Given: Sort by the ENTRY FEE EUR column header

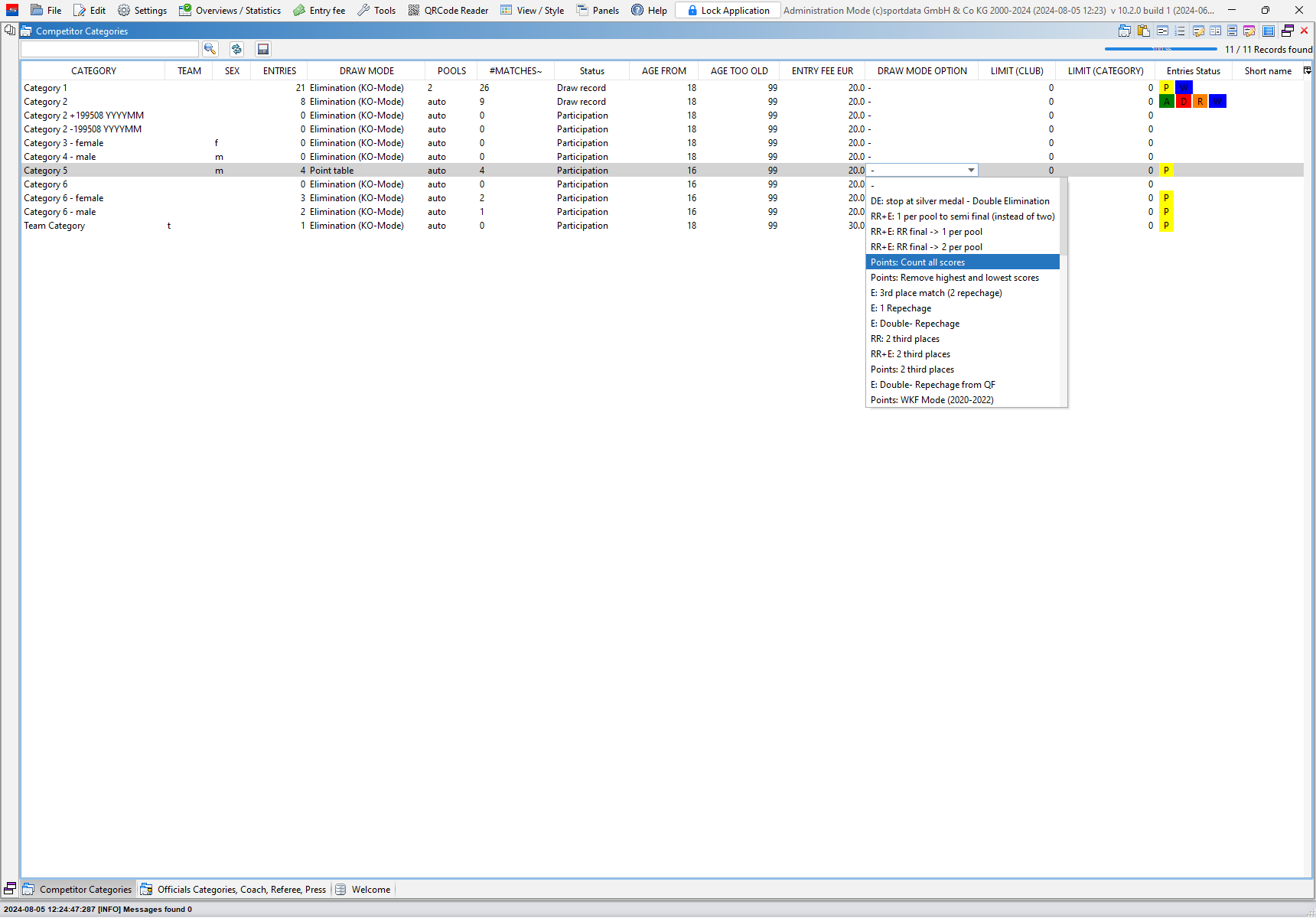Looking at the screenshot, I should (x=822, y=71).
